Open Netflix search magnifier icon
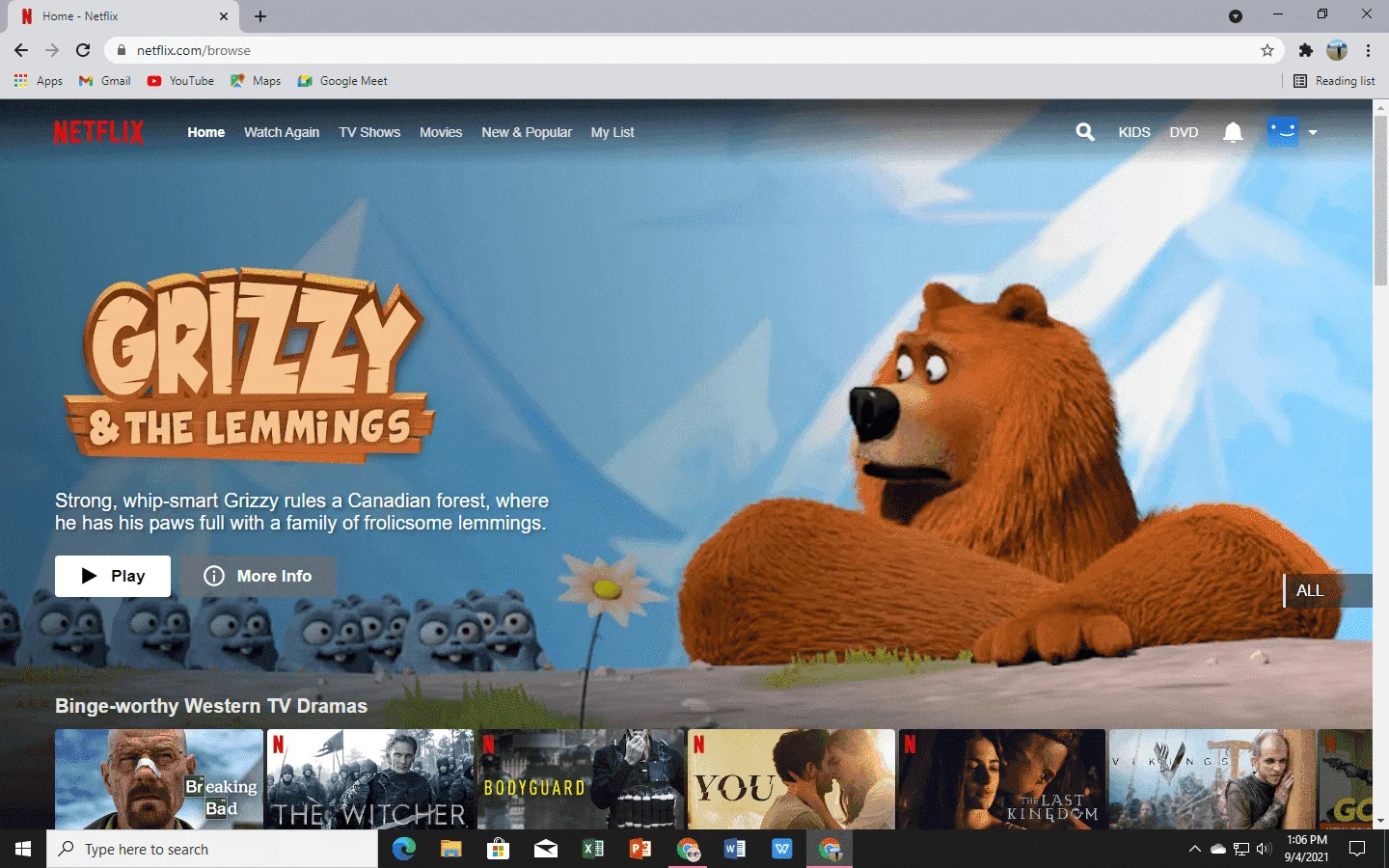 point(1085,132)
